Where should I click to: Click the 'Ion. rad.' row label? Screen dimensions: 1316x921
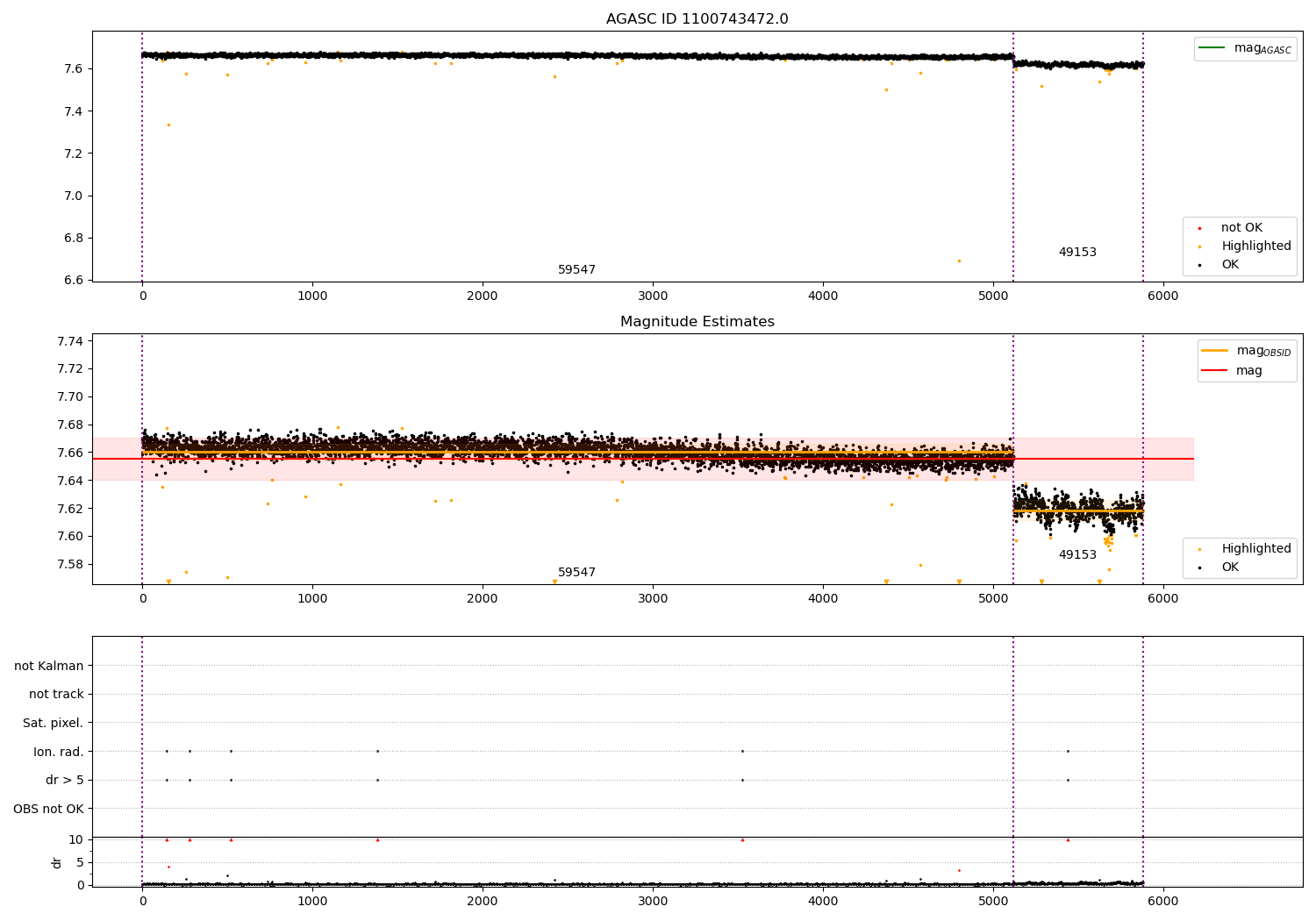(59, 752)
